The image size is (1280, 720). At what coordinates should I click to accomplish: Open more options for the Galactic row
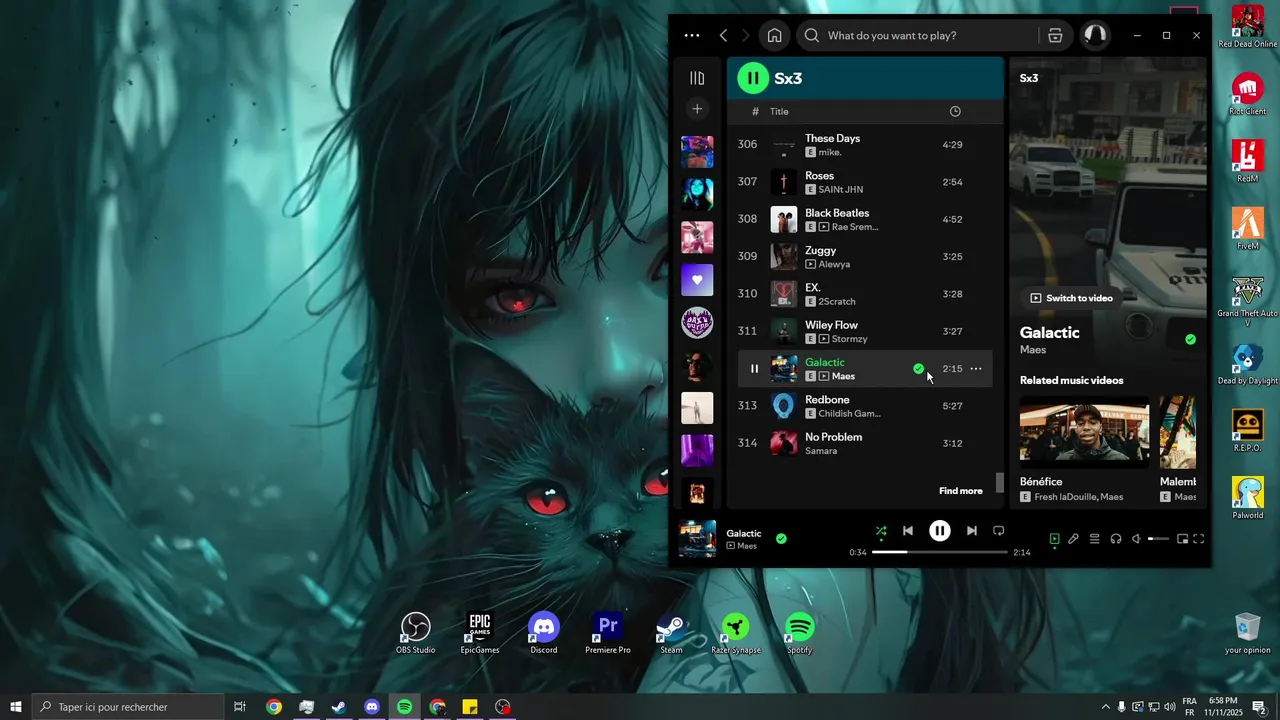point(976,368)
